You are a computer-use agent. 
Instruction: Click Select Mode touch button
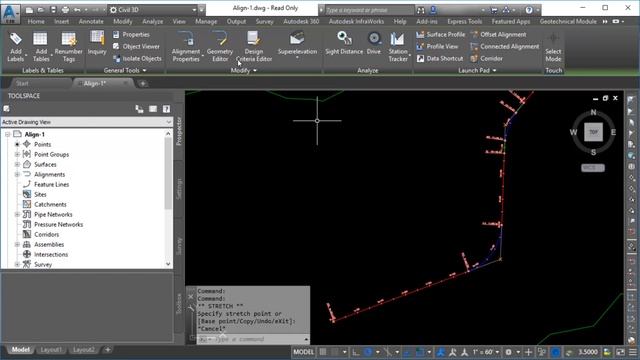[553, 47]
